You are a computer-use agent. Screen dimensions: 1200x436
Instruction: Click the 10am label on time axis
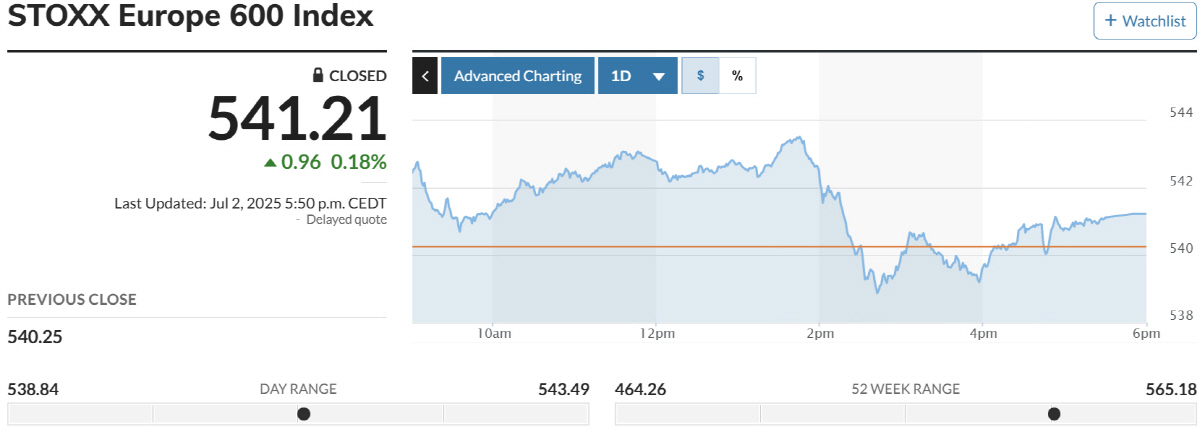point(494,333)
